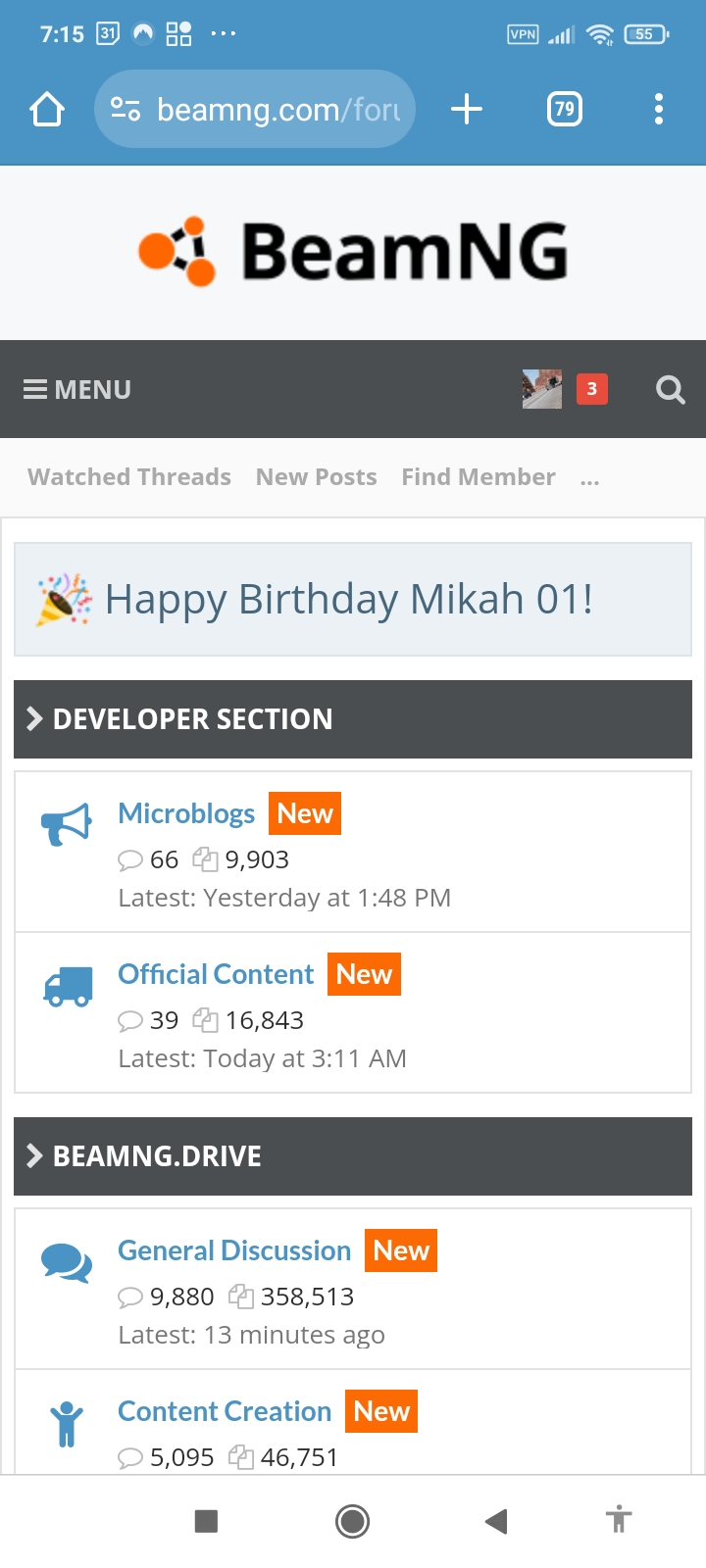Tap the Android home circle button
This screenshot has width=706, height=1568.
coord(352,1521)
